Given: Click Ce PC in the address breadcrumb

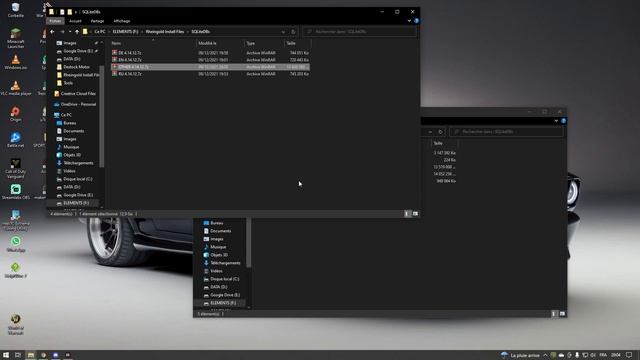Looking at the screenshot, I should (x=100, y=31).
